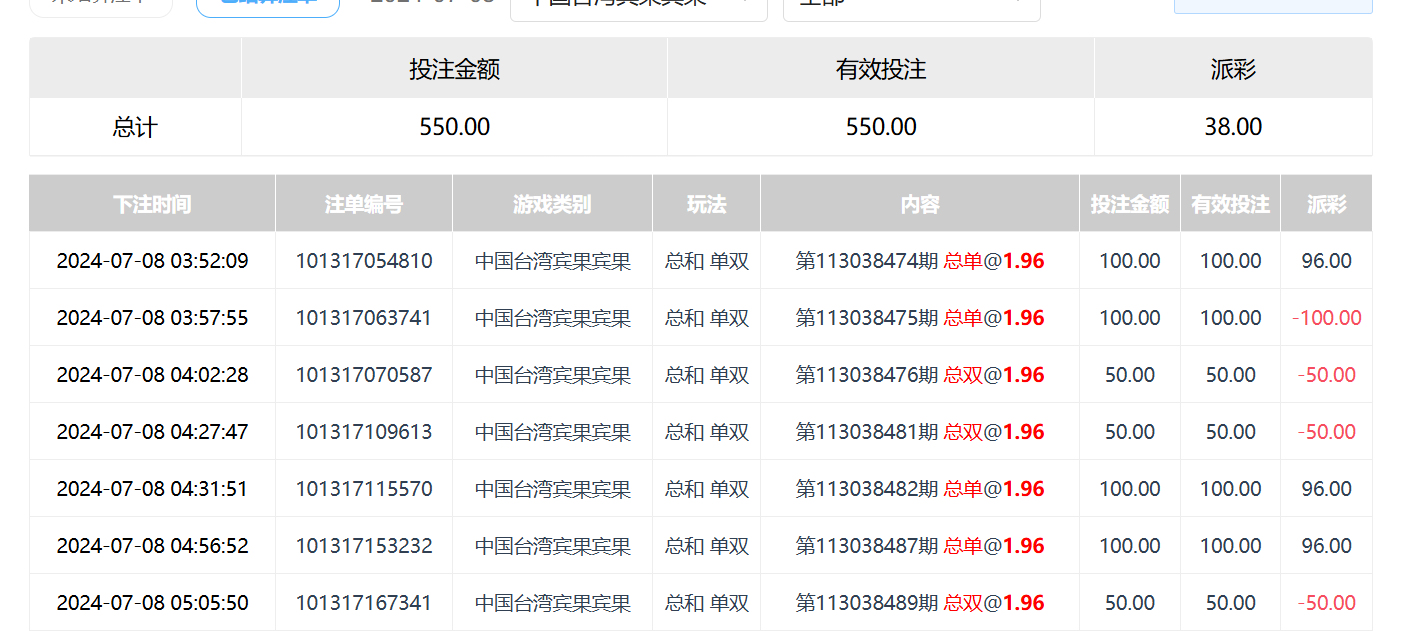Screen dimensions: 1423x640
Task: Click the 游戏类别 column header
Action: click(x=552, y=204)
